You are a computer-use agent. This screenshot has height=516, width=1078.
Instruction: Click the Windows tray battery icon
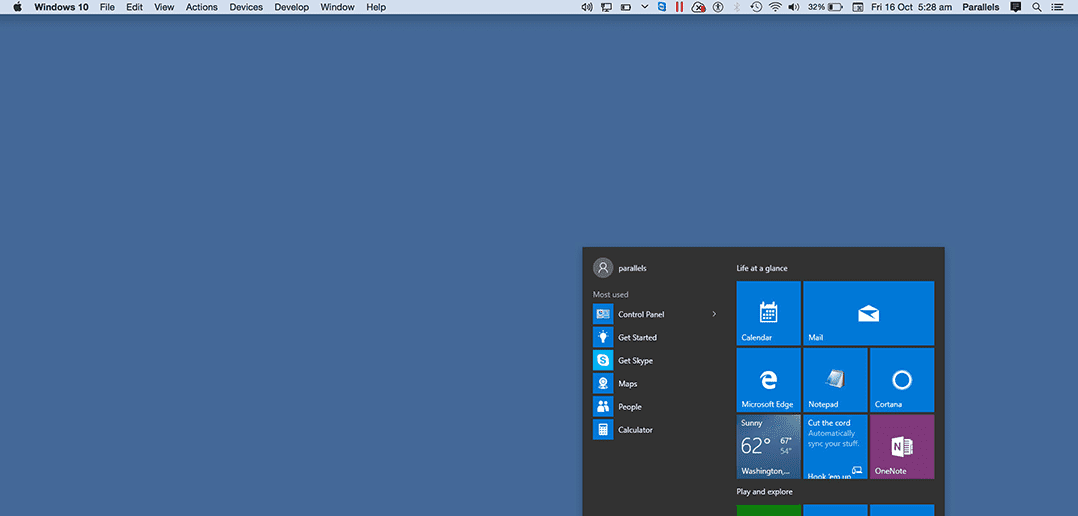click(x=626, y=7)
